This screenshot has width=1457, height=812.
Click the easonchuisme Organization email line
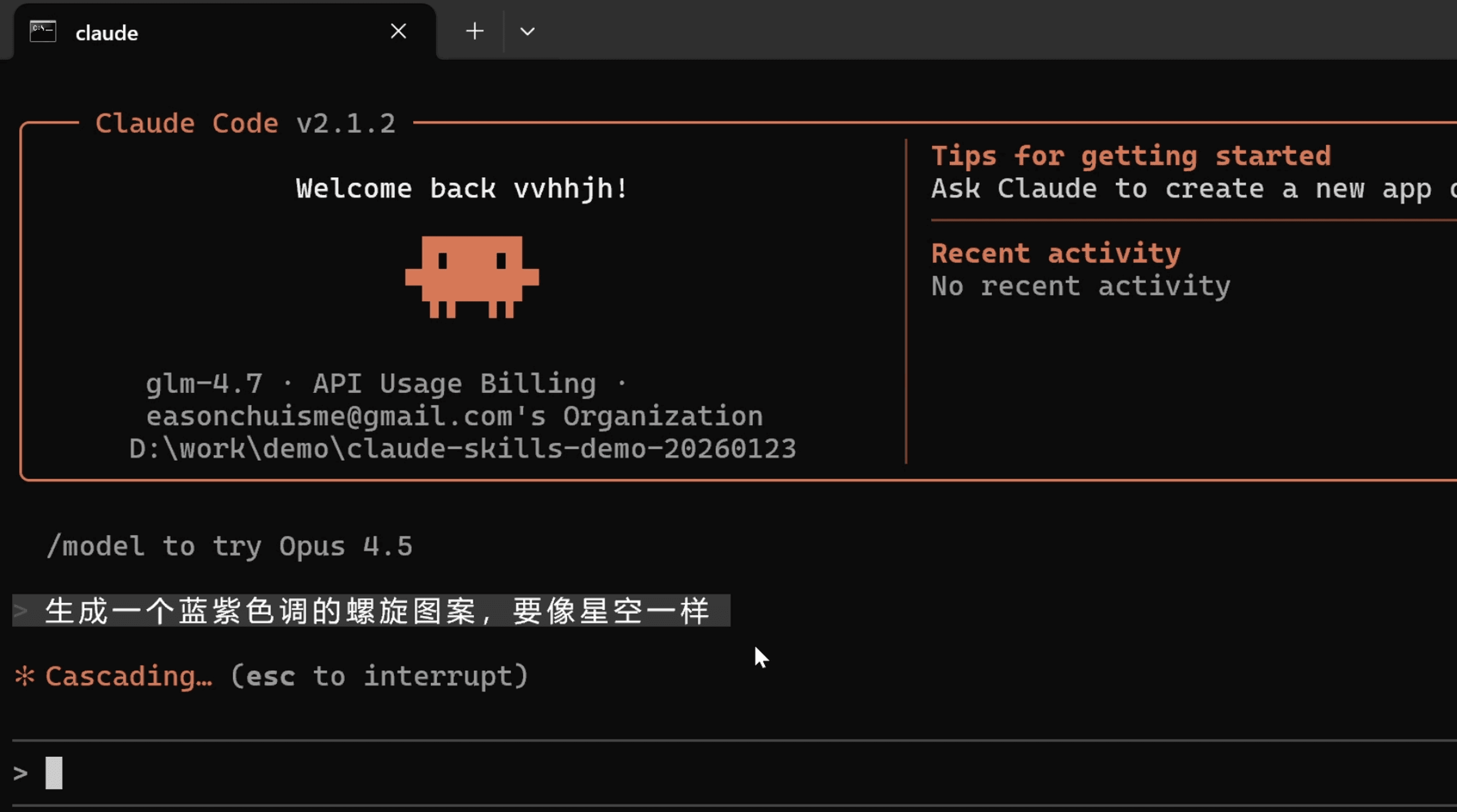454,417
